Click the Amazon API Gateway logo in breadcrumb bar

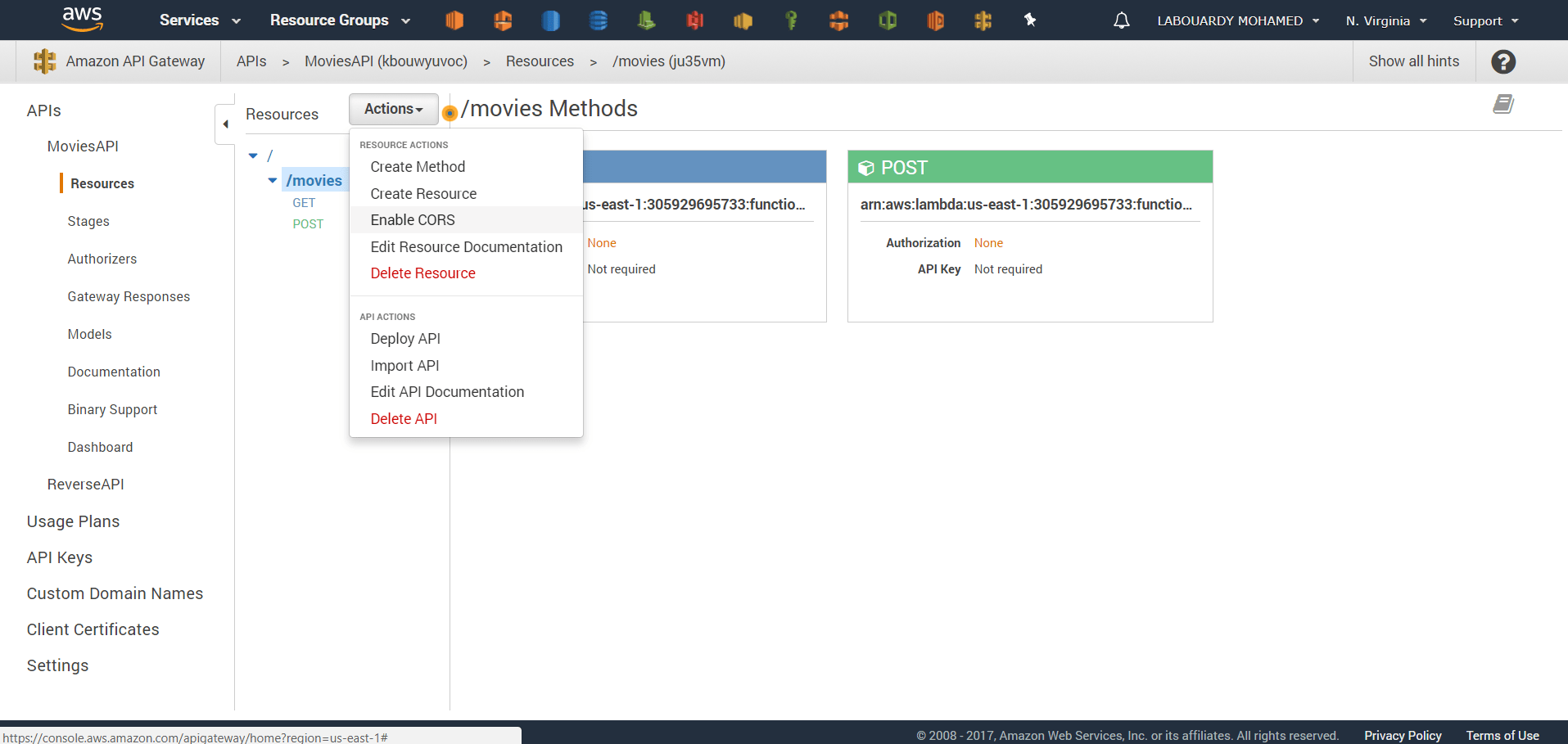click(44, 61)
